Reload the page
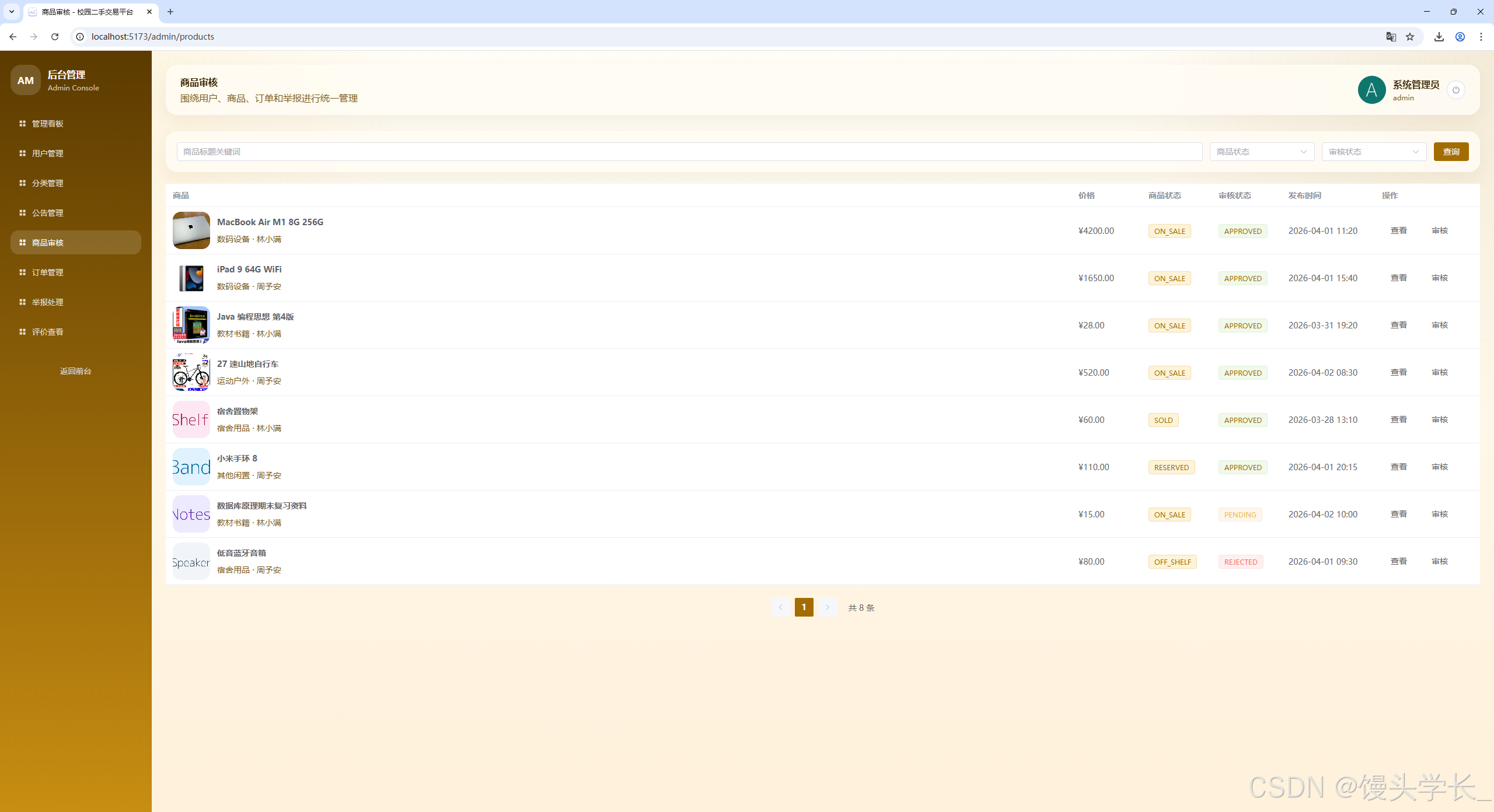The image size is (1494, 812). pyautogui.click(x=55, y=37)
